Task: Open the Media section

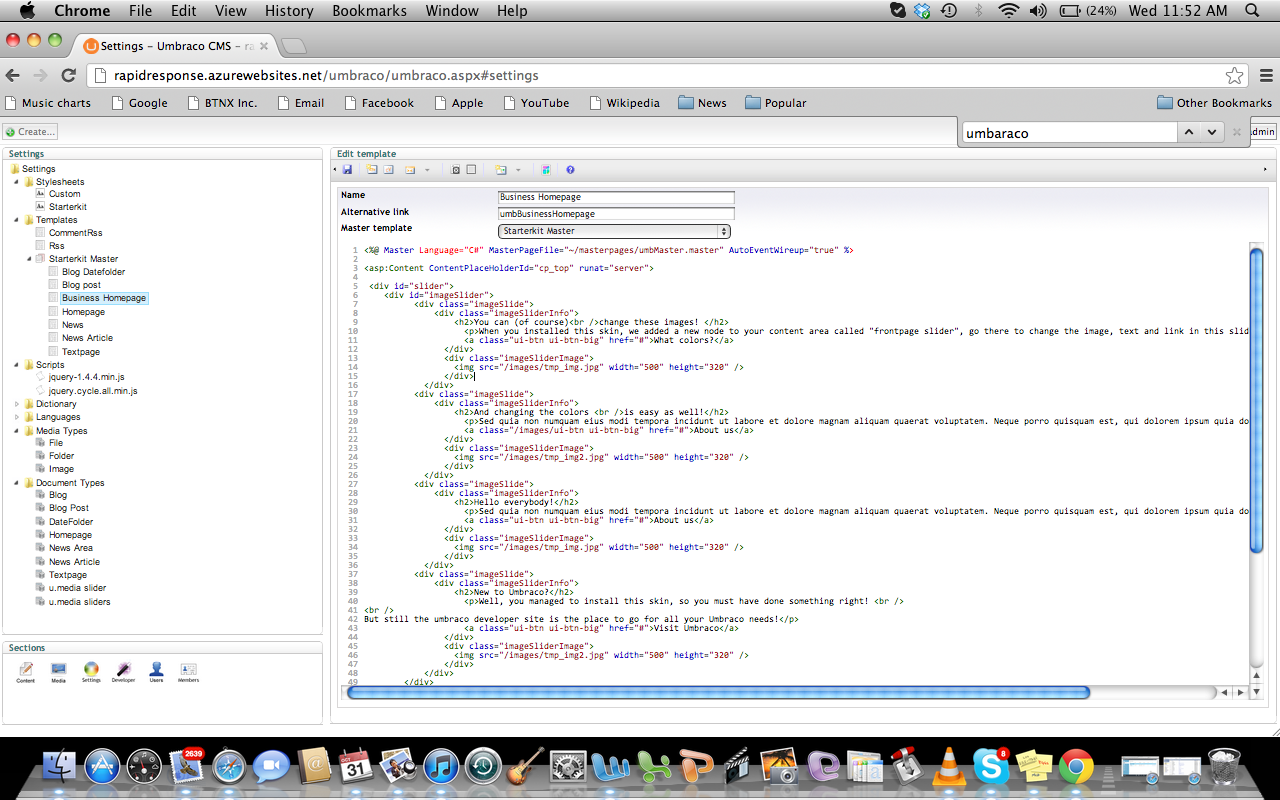Action: click(58, 672)
